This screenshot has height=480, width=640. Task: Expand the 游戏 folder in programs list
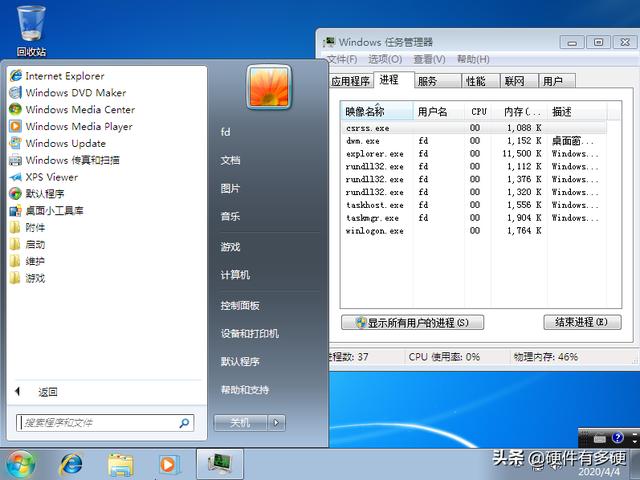27,278
